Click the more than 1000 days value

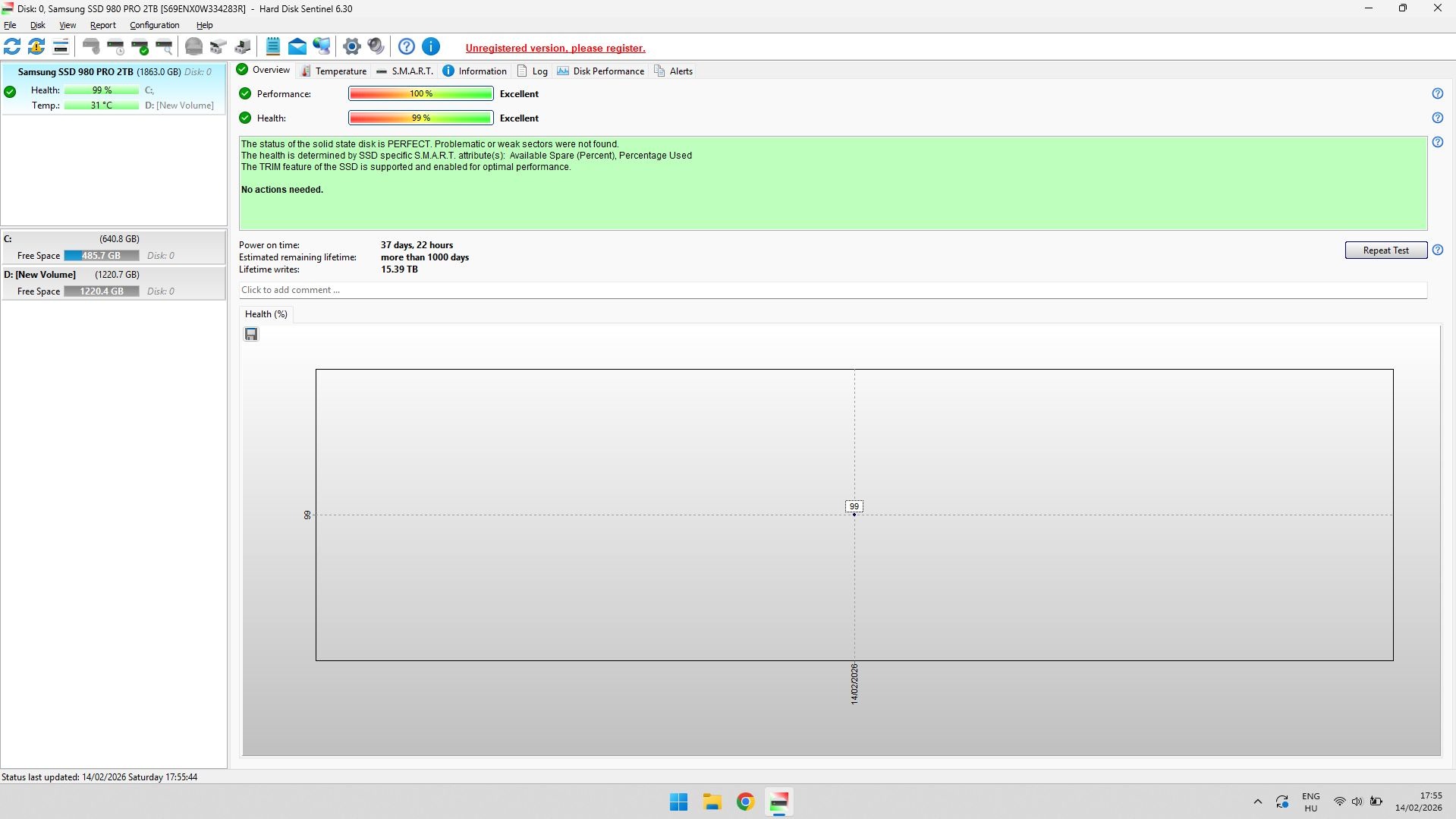coord(425,257)
